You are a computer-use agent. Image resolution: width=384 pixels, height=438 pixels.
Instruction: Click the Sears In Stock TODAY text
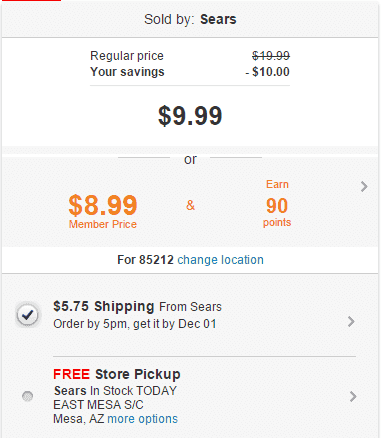pyautogui.click(x=115, y=390)
